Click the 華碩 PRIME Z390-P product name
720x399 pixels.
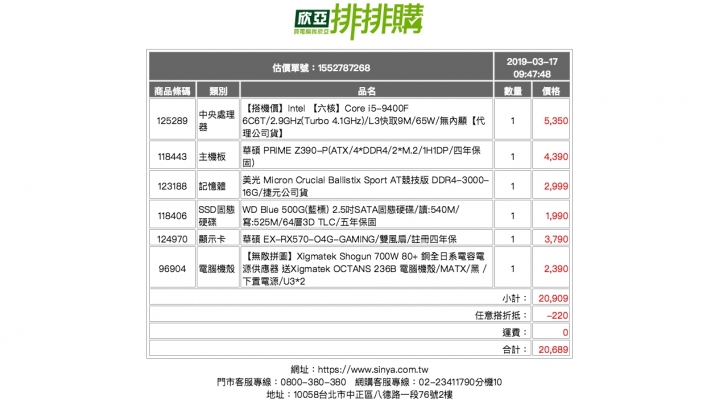pos(362,157)
